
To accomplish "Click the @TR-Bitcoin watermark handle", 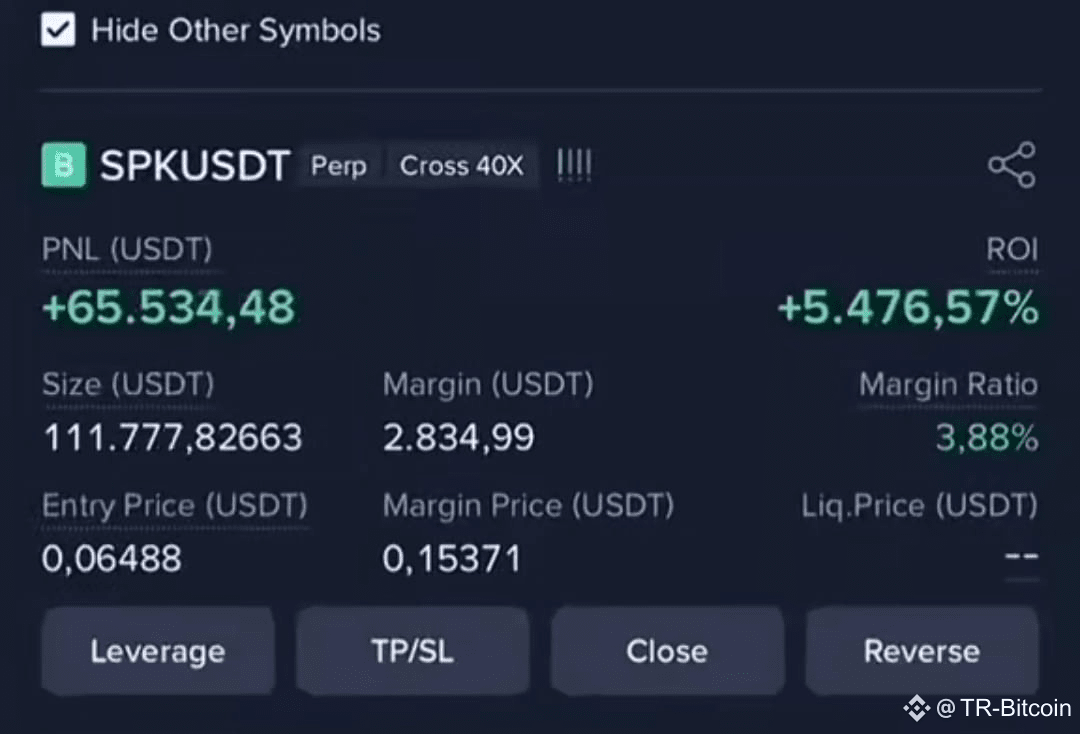I will click(1004, 708).
